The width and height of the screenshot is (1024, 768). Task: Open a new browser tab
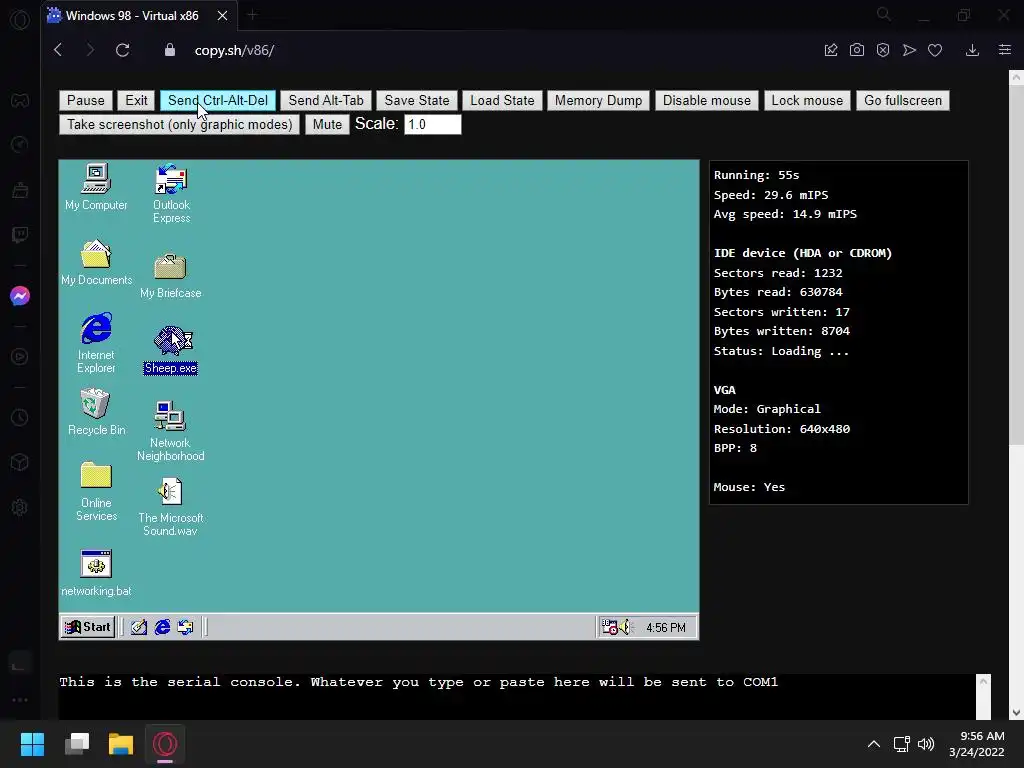coord(253,15)
